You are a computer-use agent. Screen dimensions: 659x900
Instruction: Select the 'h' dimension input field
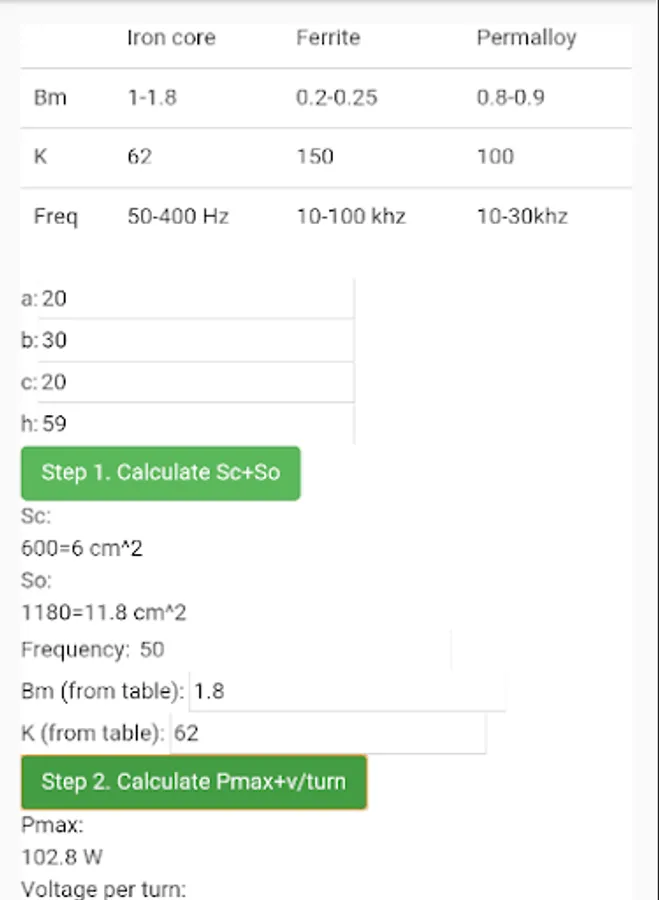tap(196, 424)
